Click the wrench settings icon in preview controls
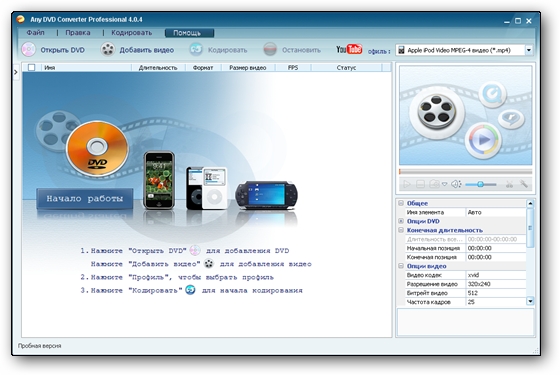560x375 pixels. pos(524,184)
